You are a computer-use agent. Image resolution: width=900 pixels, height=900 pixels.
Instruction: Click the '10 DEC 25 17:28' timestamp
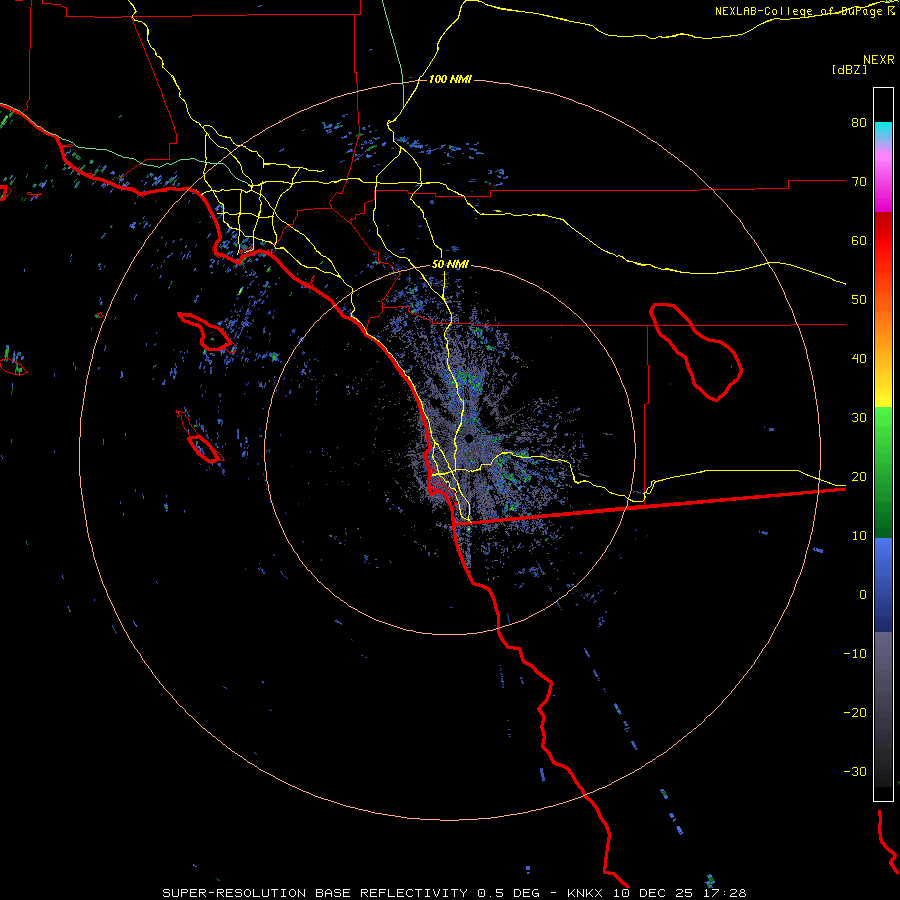[680, 893]
